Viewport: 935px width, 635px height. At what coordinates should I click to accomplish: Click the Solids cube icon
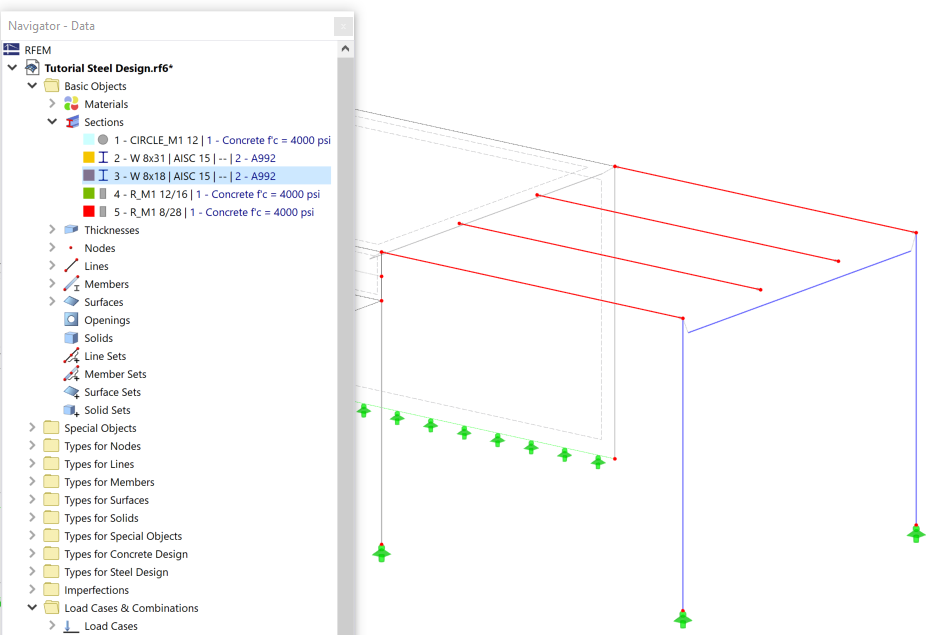70,337
